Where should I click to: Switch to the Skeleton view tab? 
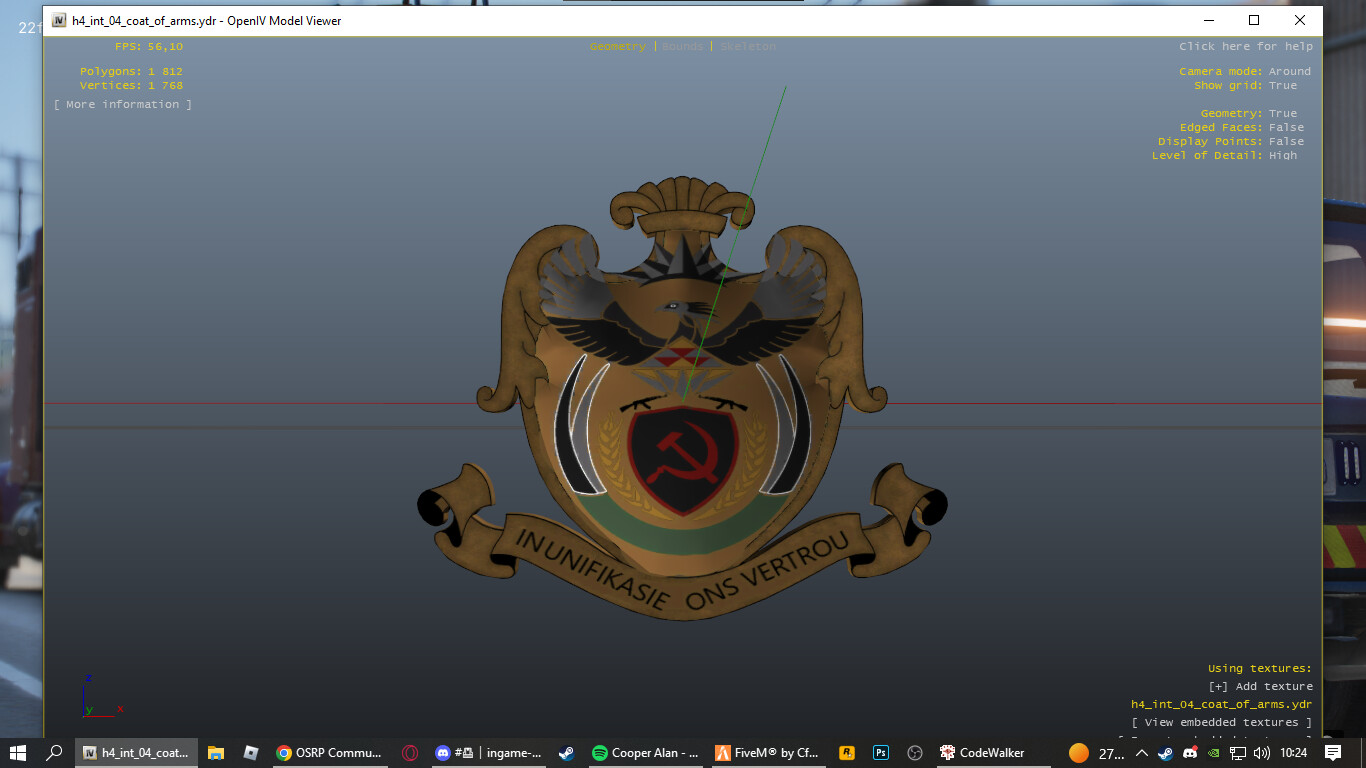(748, 46)
